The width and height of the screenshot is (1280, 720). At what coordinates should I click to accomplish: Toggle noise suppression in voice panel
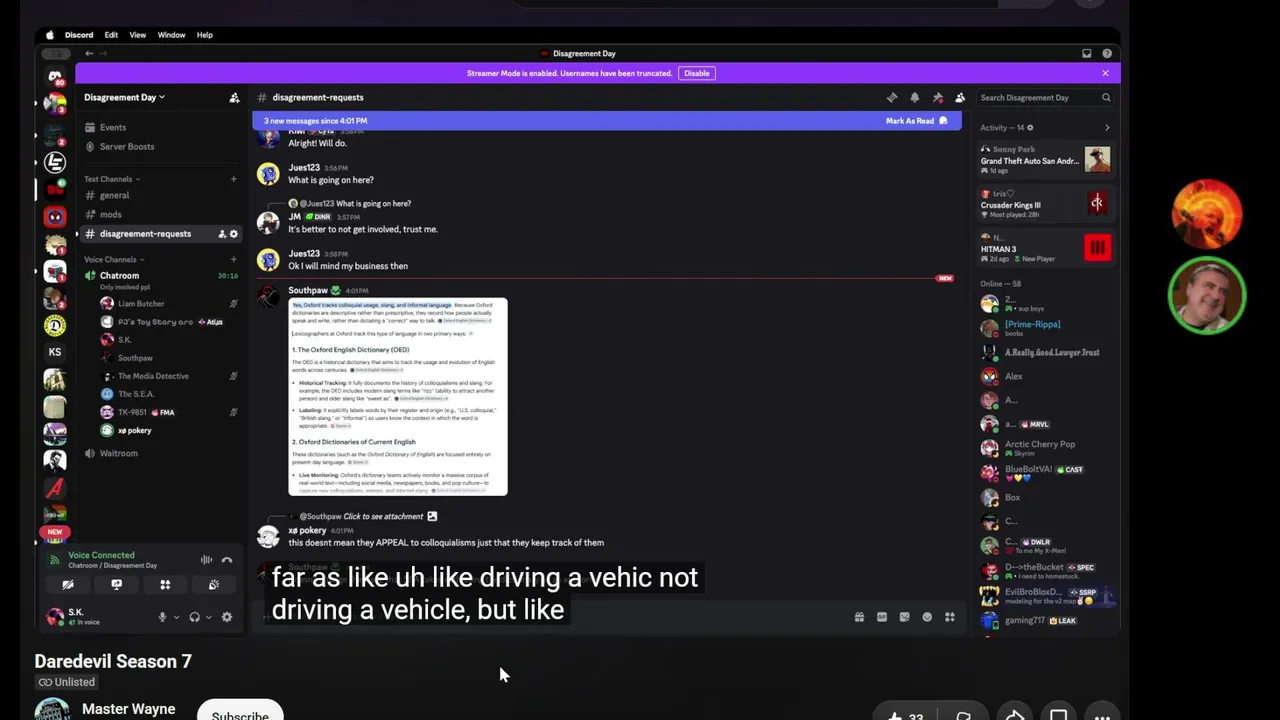[206, 560]
